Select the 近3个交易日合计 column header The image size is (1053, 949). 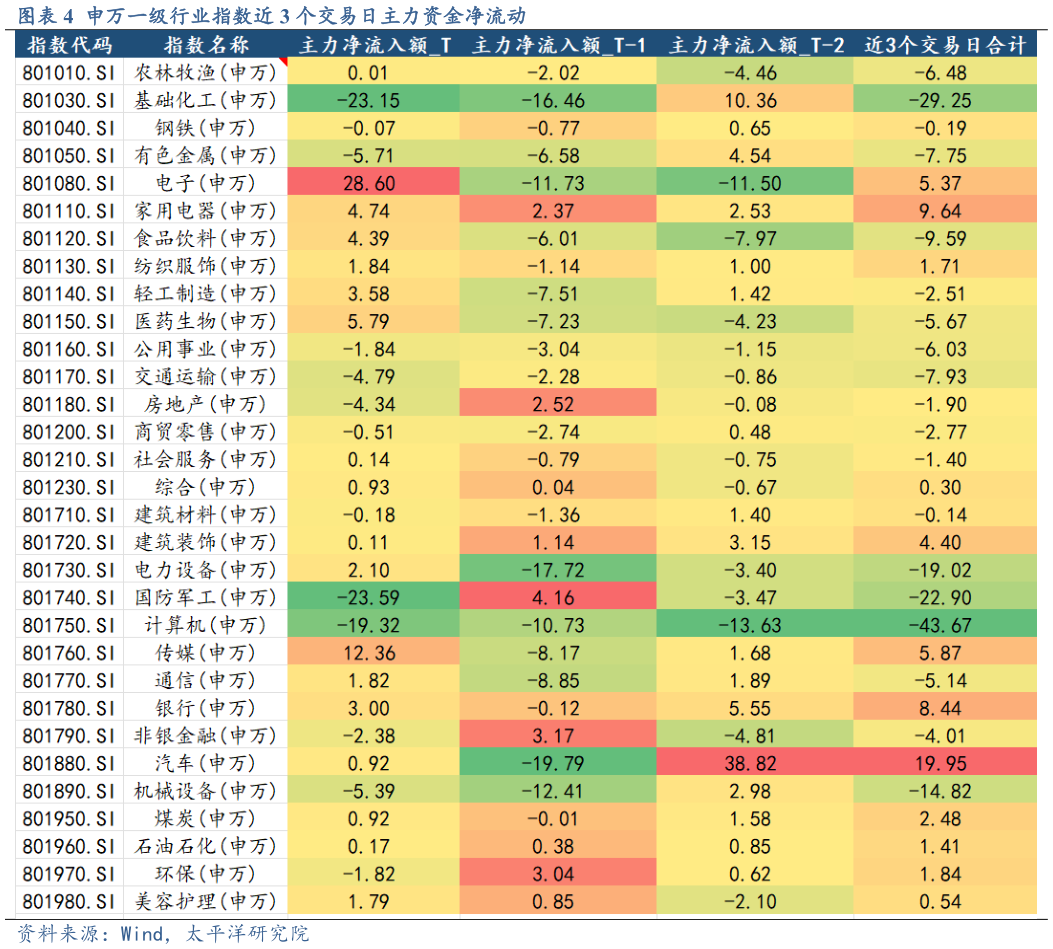(x=944, y=45)
